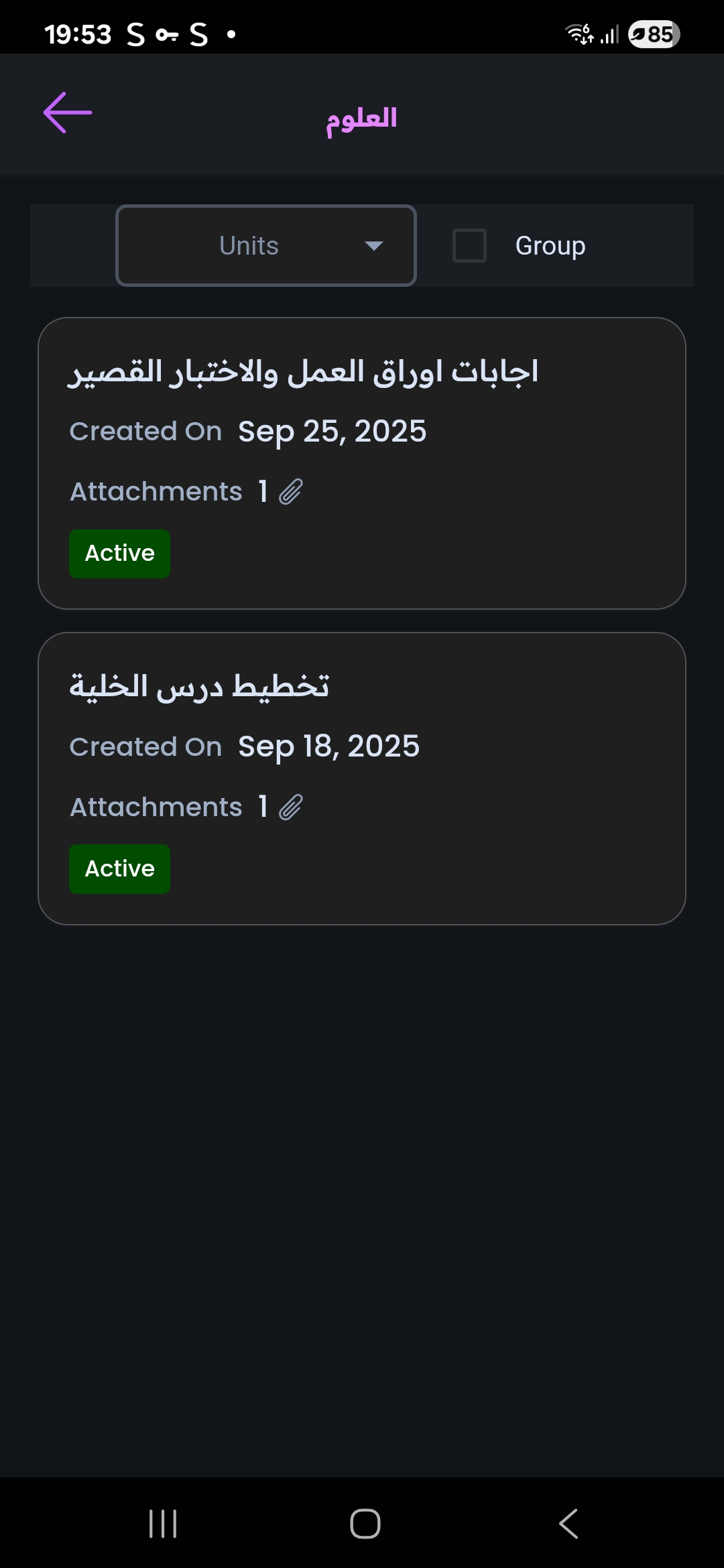Click the Units dropdown arrow
This screenshot has width=724, height=1568.
point(373,246)
